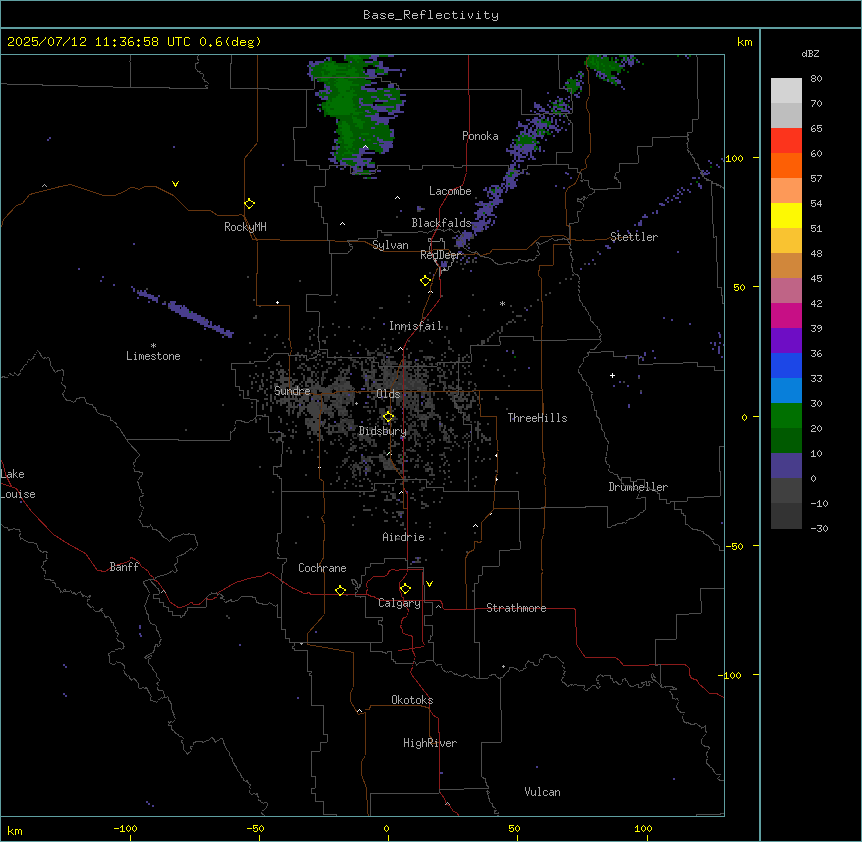
Task: Click the Calgary city label
Action: click(x=399, y=603)
